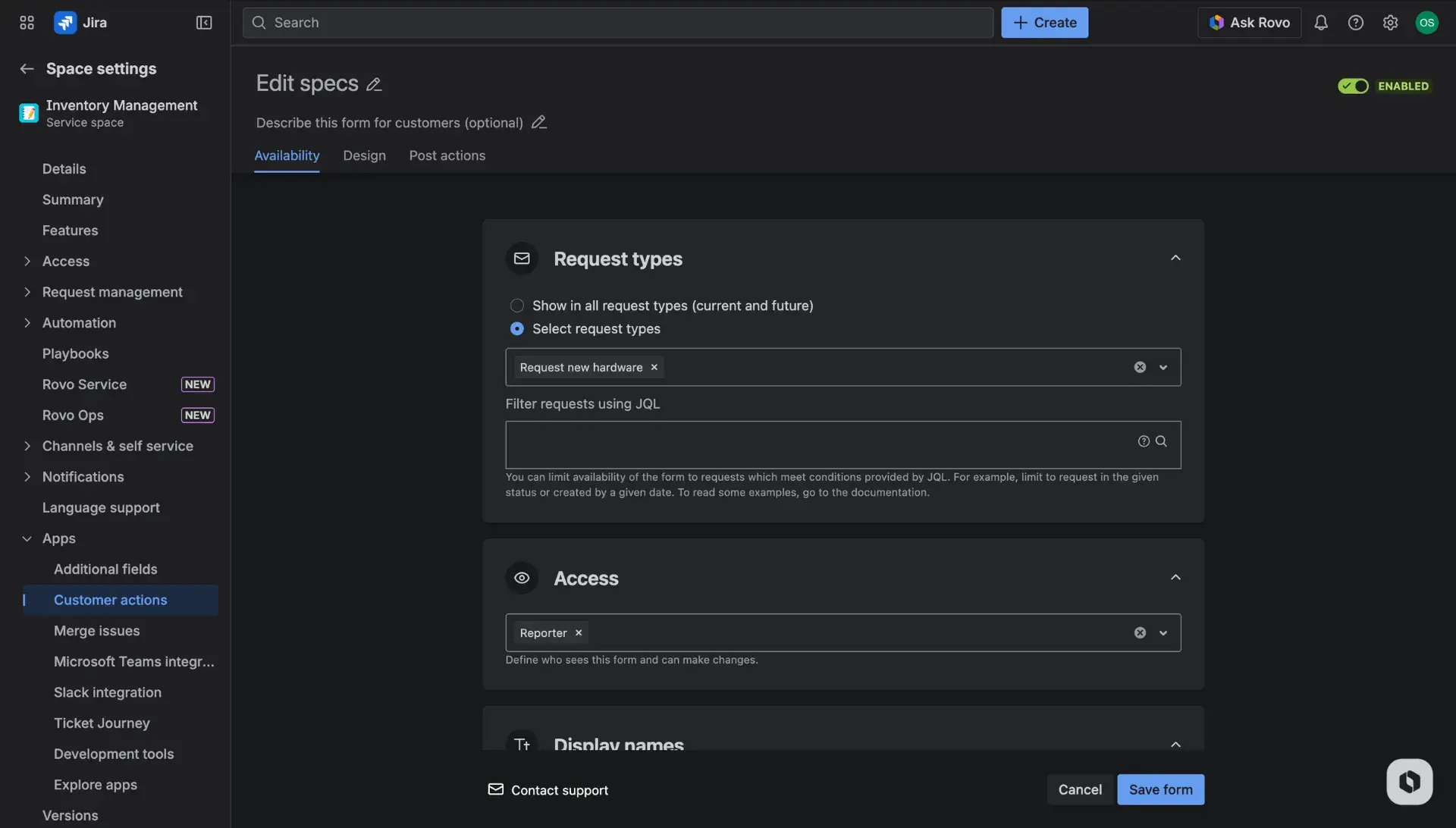Collapse the Access section
Image resolution: width=1456 pixels, height=828 pixels.
(x=1175, y=577)
